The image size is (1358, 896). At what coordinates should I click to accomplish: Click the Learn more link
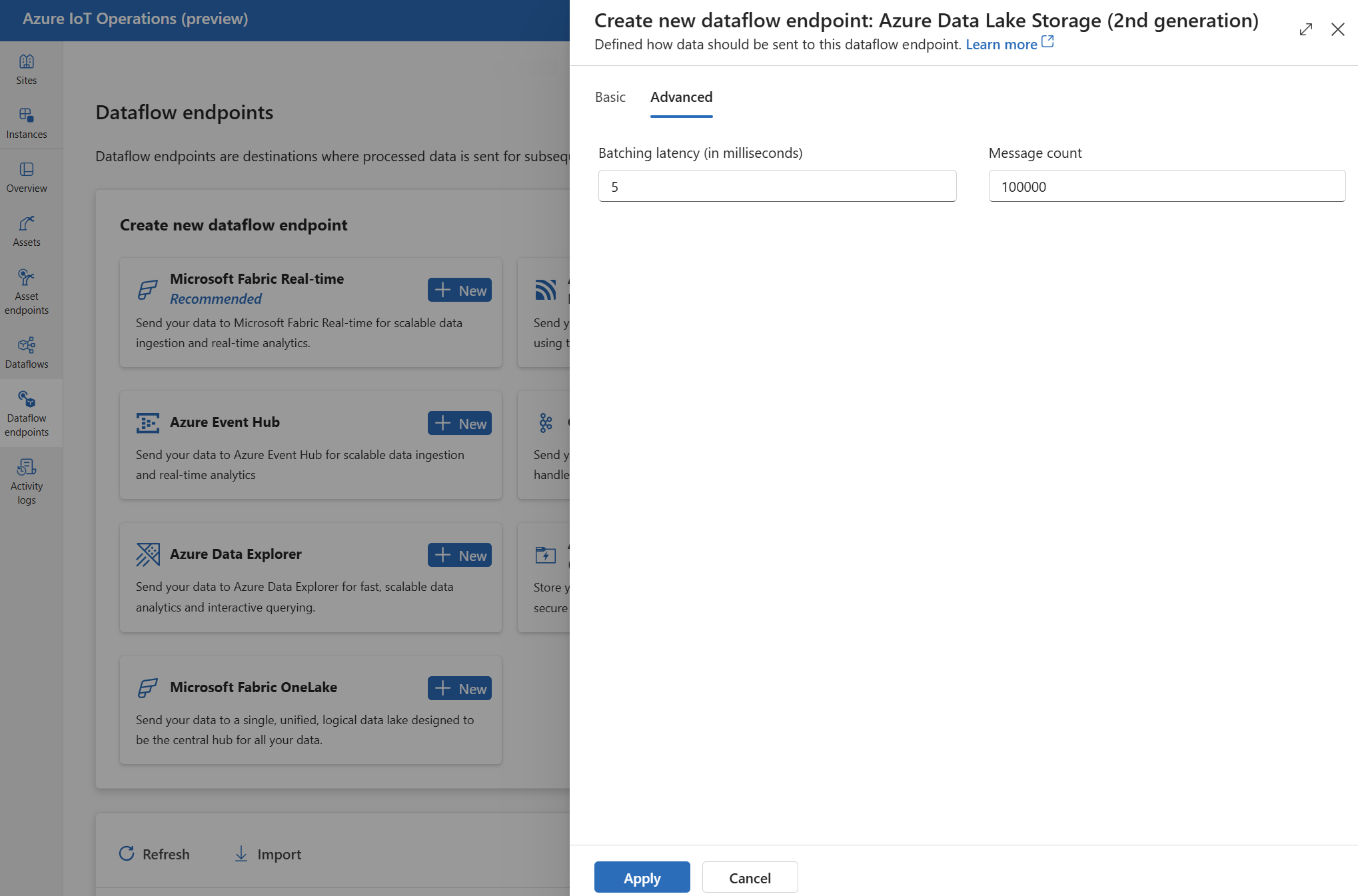tap(1001, 44)
